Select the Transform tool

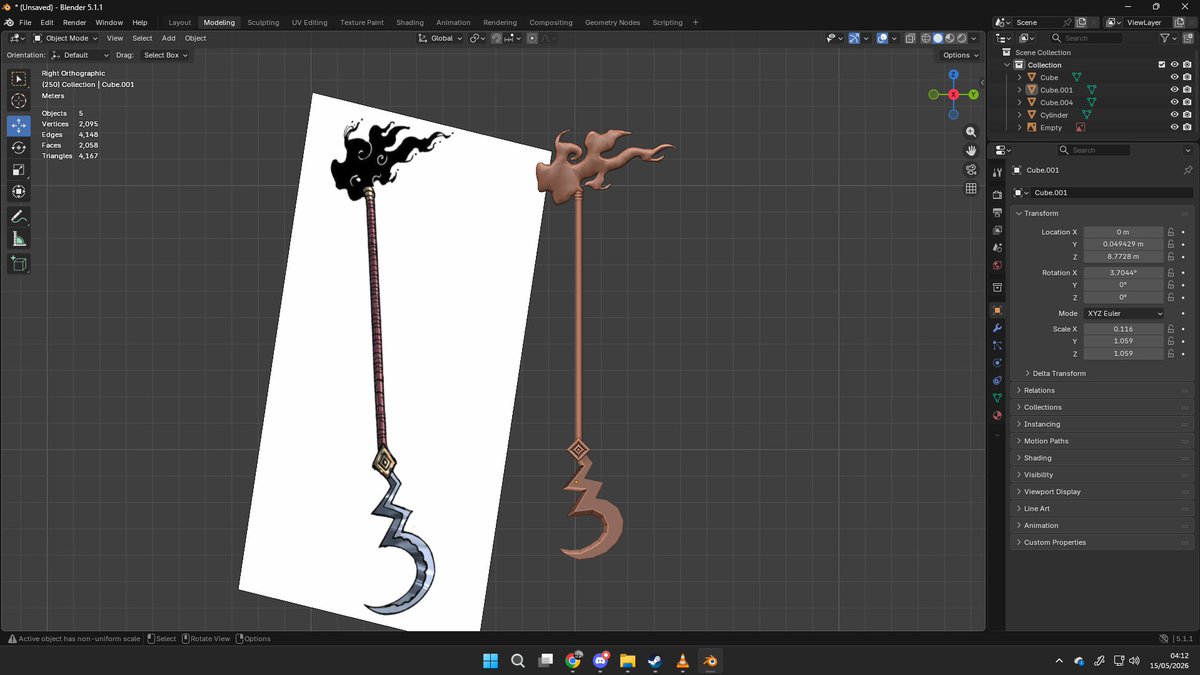coord(18,192)
